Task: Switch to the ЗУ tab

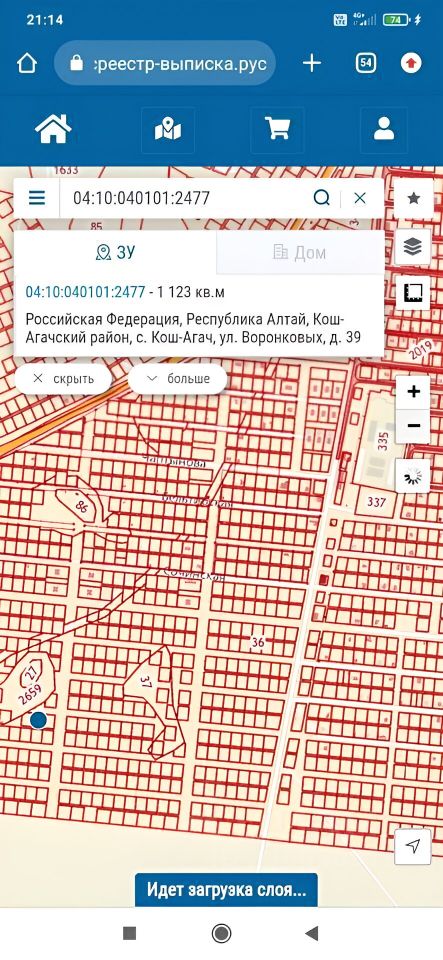Action: (x=115, y=252)
